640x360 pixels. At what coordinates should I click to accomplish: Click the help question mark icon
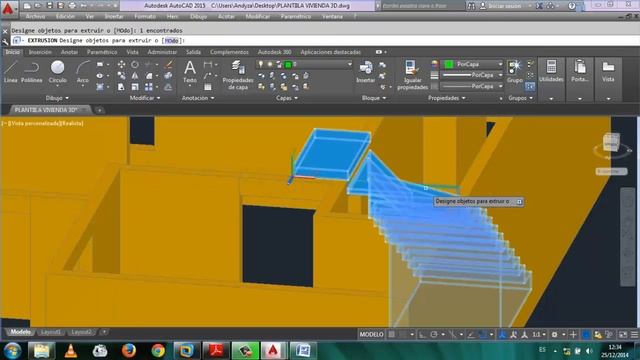572,6
